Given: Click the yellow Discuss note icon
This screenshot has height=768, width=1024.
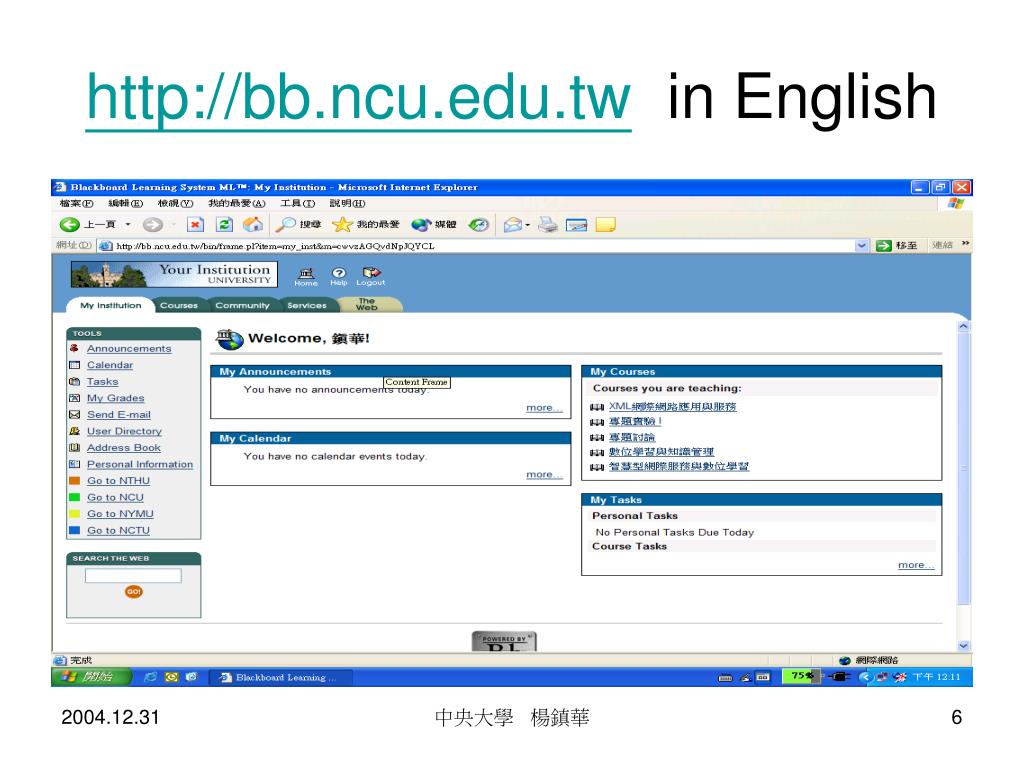Looking at the screenshot, I should tap(605, 225).
